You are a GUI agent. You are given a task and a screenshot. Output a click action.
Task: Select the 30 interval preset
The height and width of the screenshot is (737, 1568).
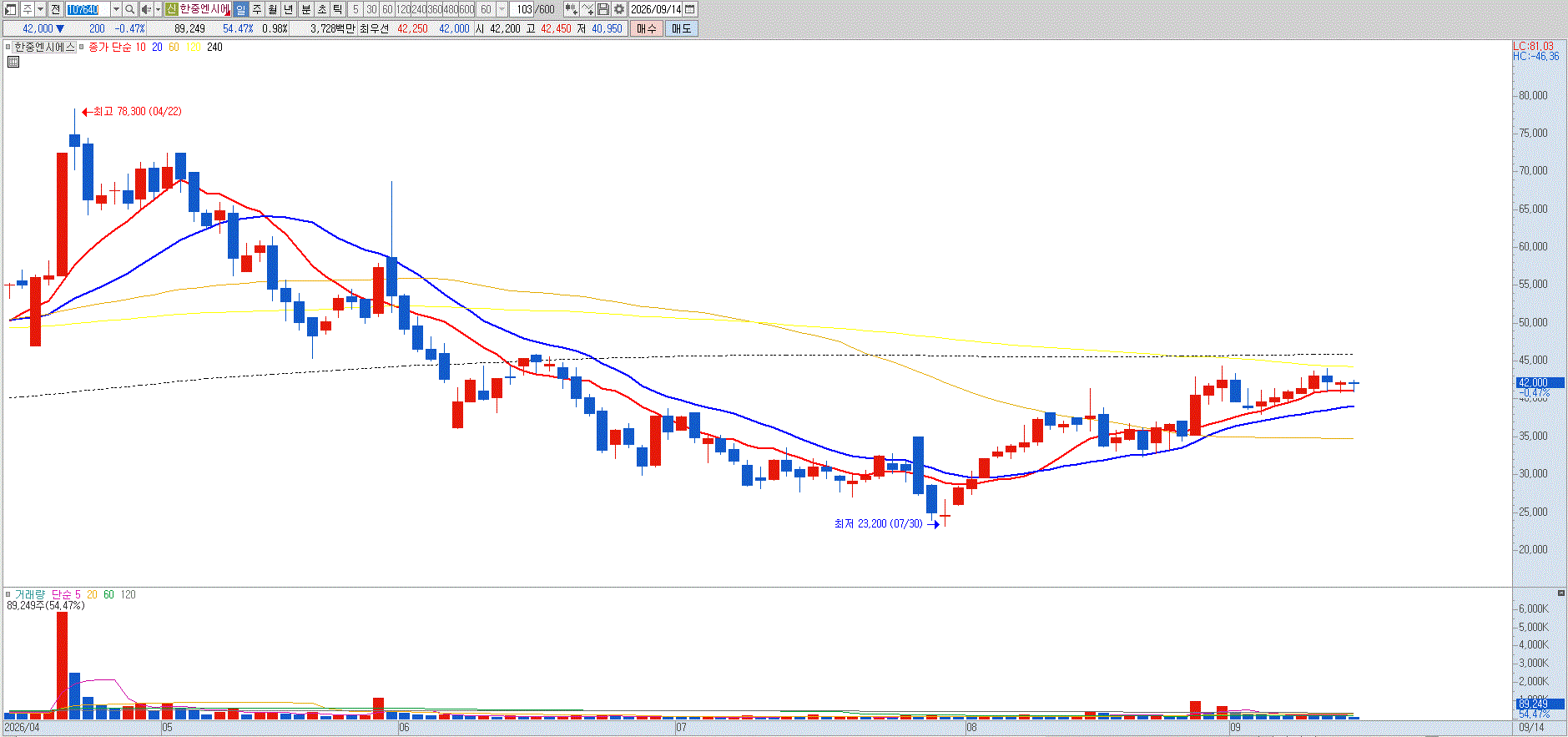(x=371, y=9)
